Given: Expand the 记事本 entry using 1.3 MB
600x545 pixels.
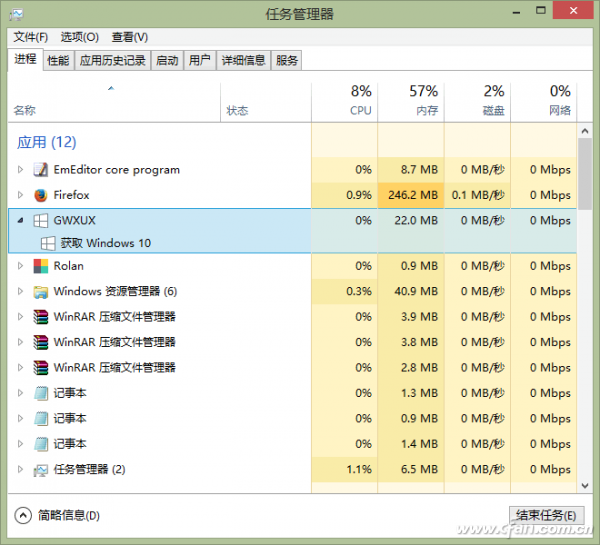Looking at the screenshot, I should tap(20, 393).
